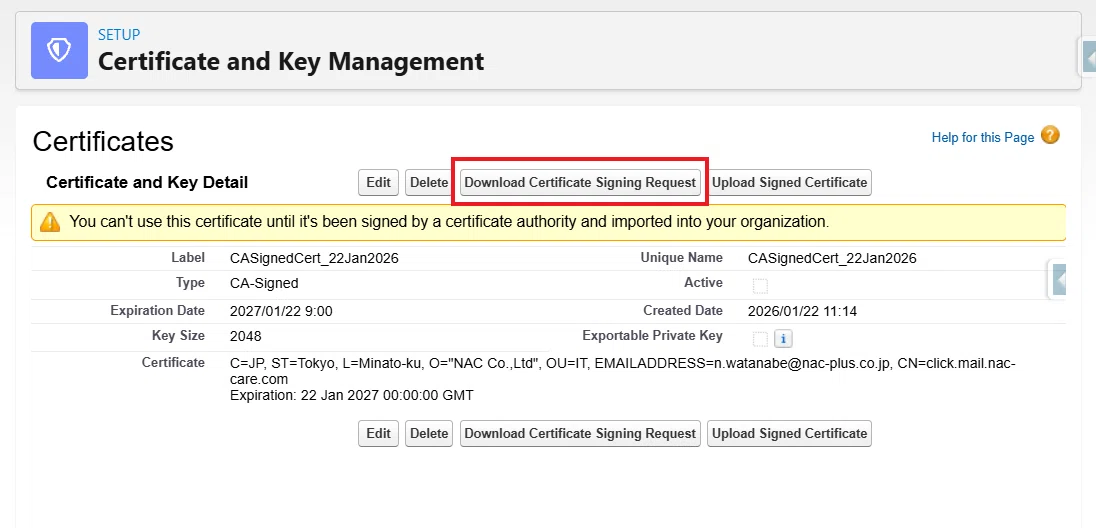This screenshot has width=1096, height=528.
Task: Open info icon beside Exportable Private Key
Action: [x=784, y=339]
